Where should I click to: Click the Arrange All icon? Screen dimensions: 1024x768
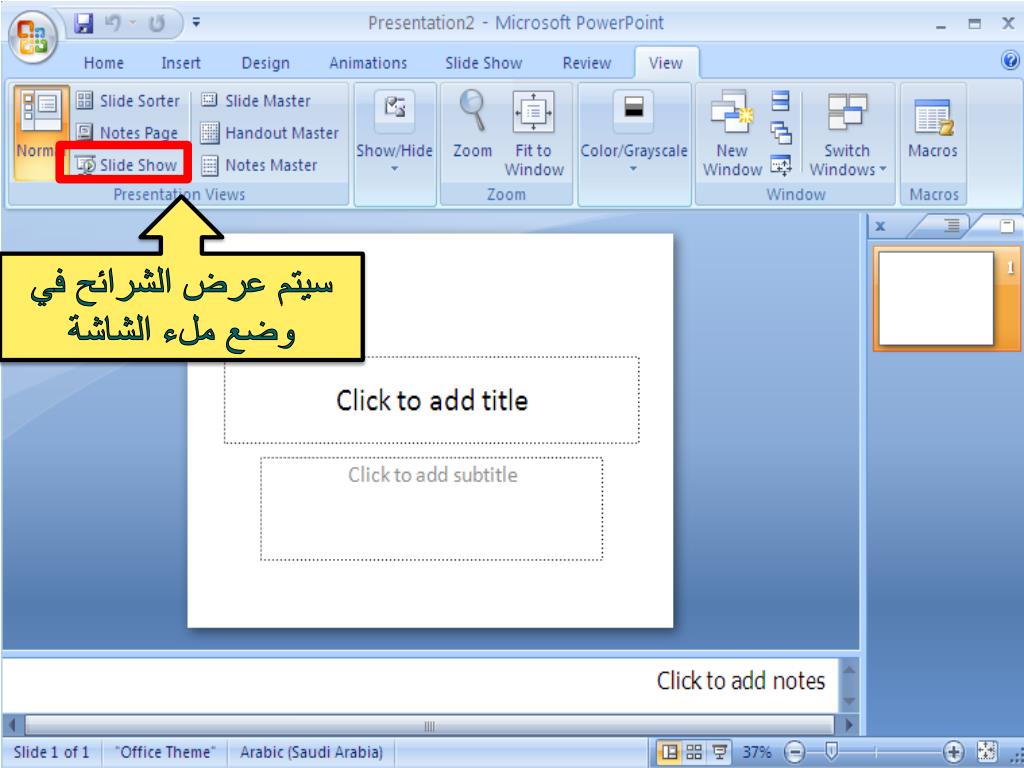coord(781,101)
